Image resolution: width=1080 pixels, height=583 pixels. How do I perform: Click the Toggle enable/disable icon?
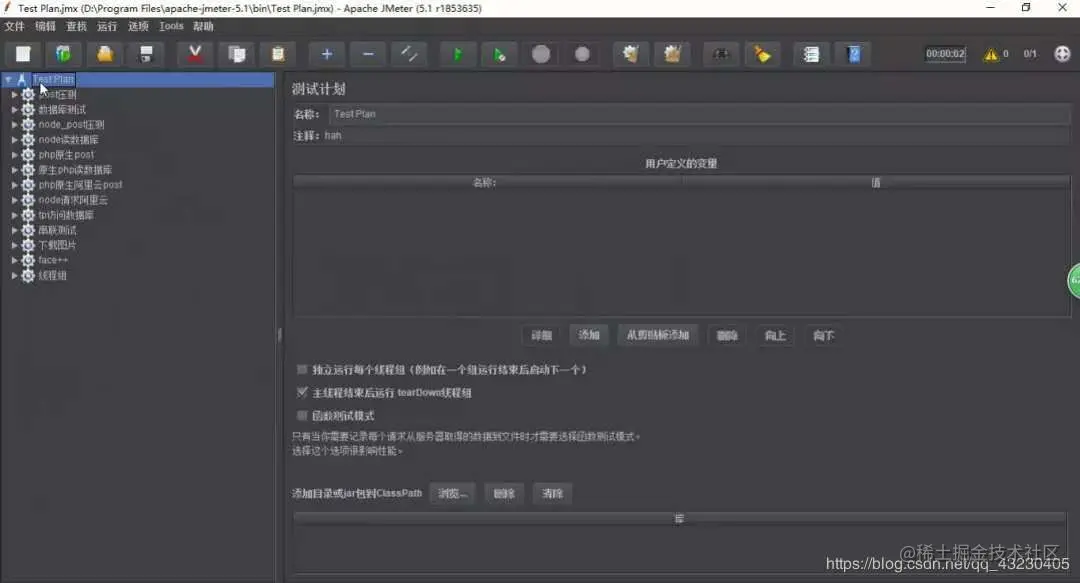coord(409,54)
